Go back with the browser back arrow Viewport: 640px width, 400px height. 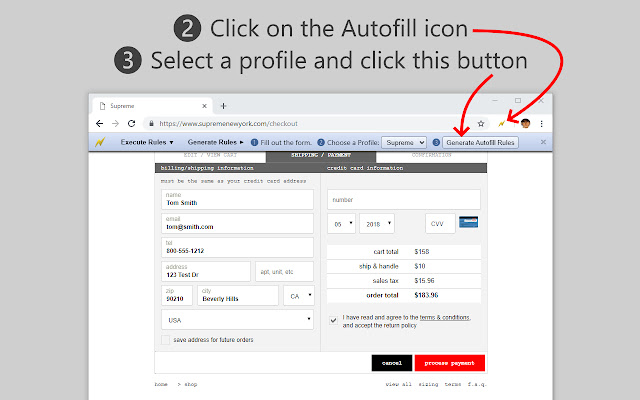click(99, 123)
